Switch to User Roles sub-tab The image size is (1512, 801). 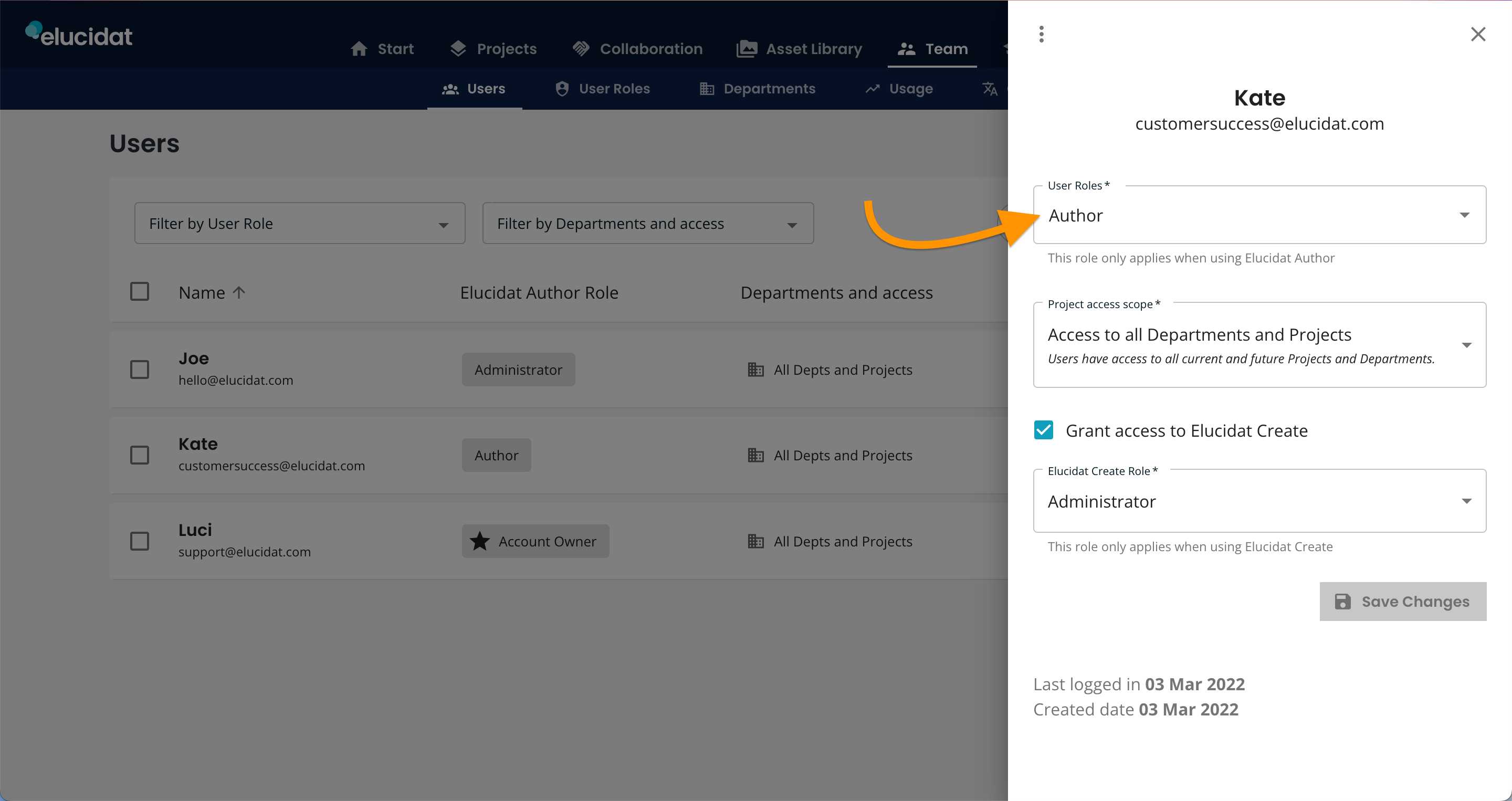coord(602,89)
